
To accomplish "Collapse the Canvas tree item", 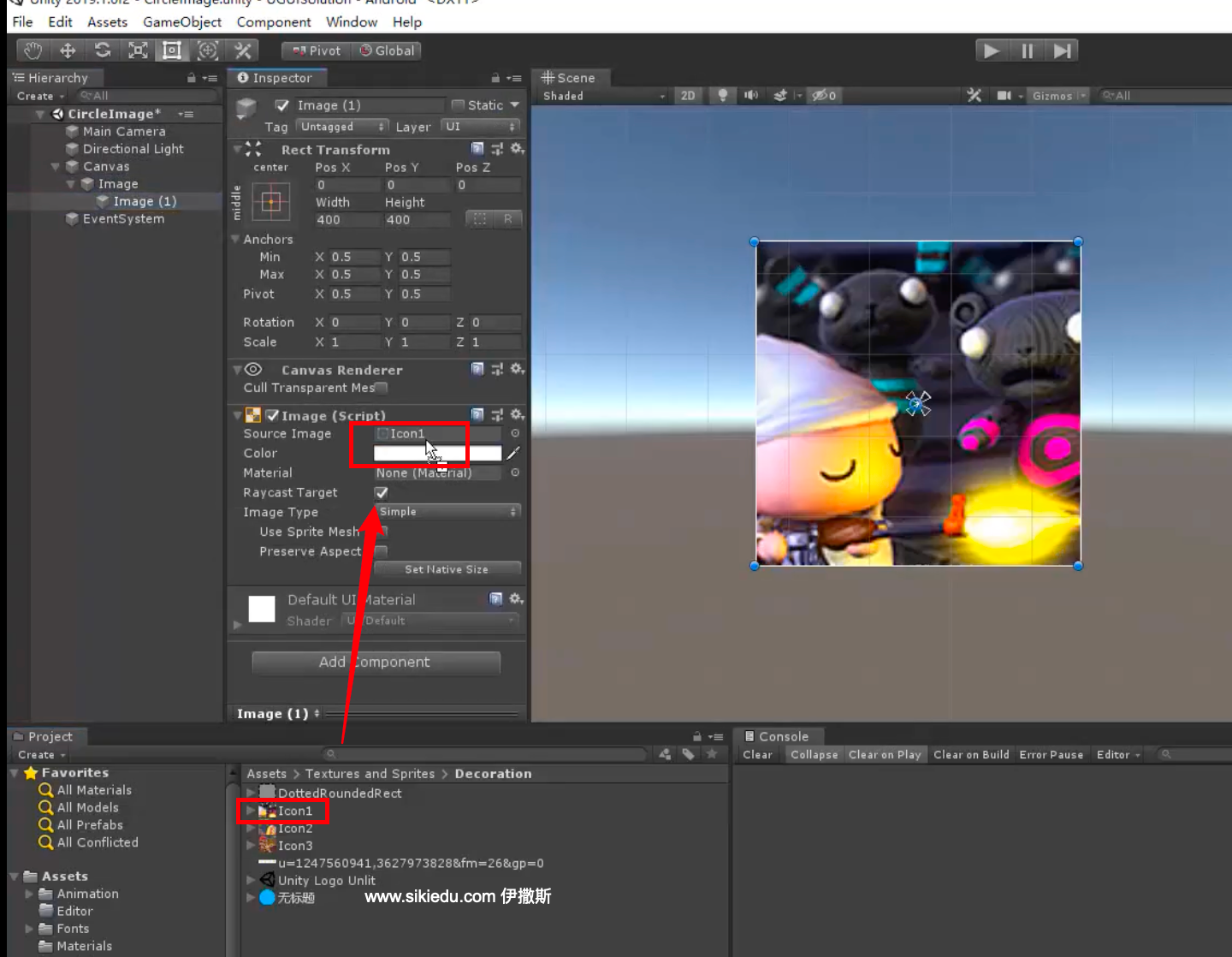I will [x=56, y=167].
